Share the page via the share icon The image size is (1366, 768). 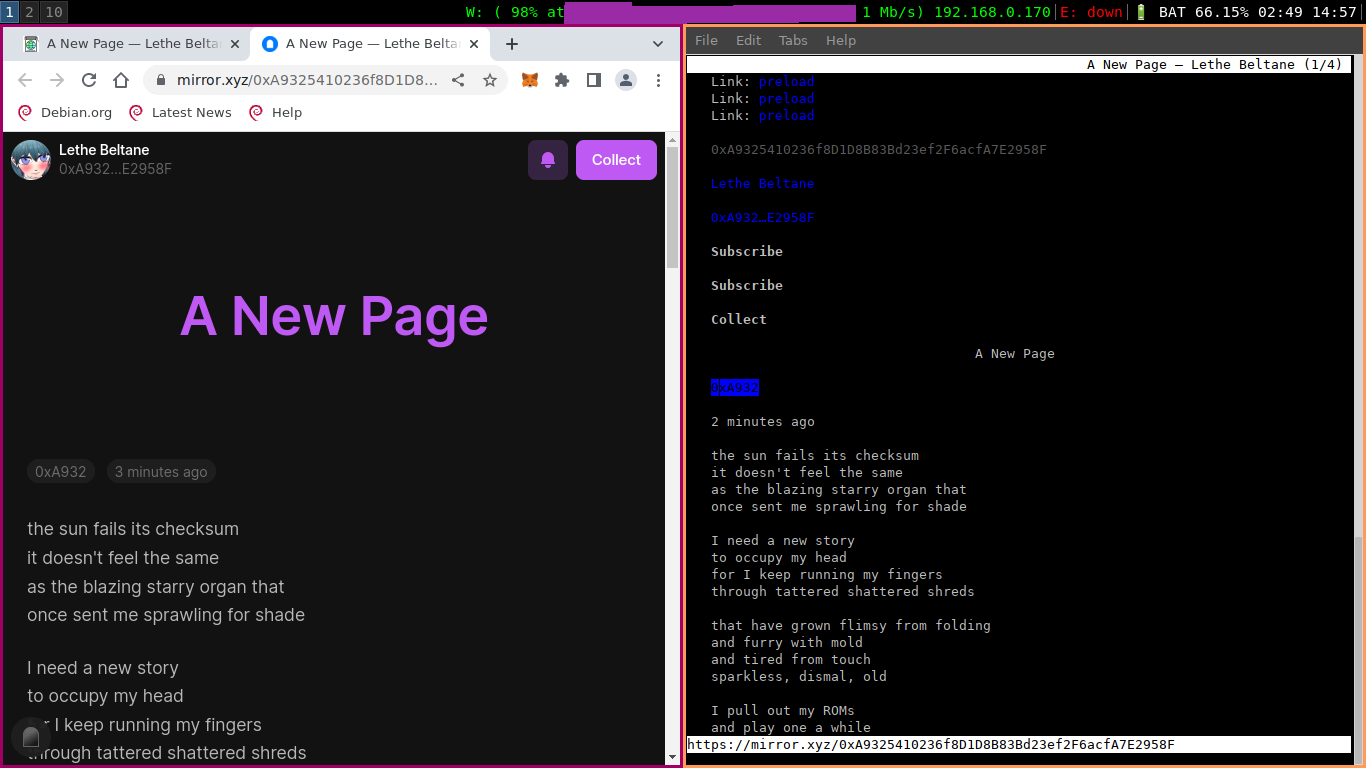click(458, 81)
